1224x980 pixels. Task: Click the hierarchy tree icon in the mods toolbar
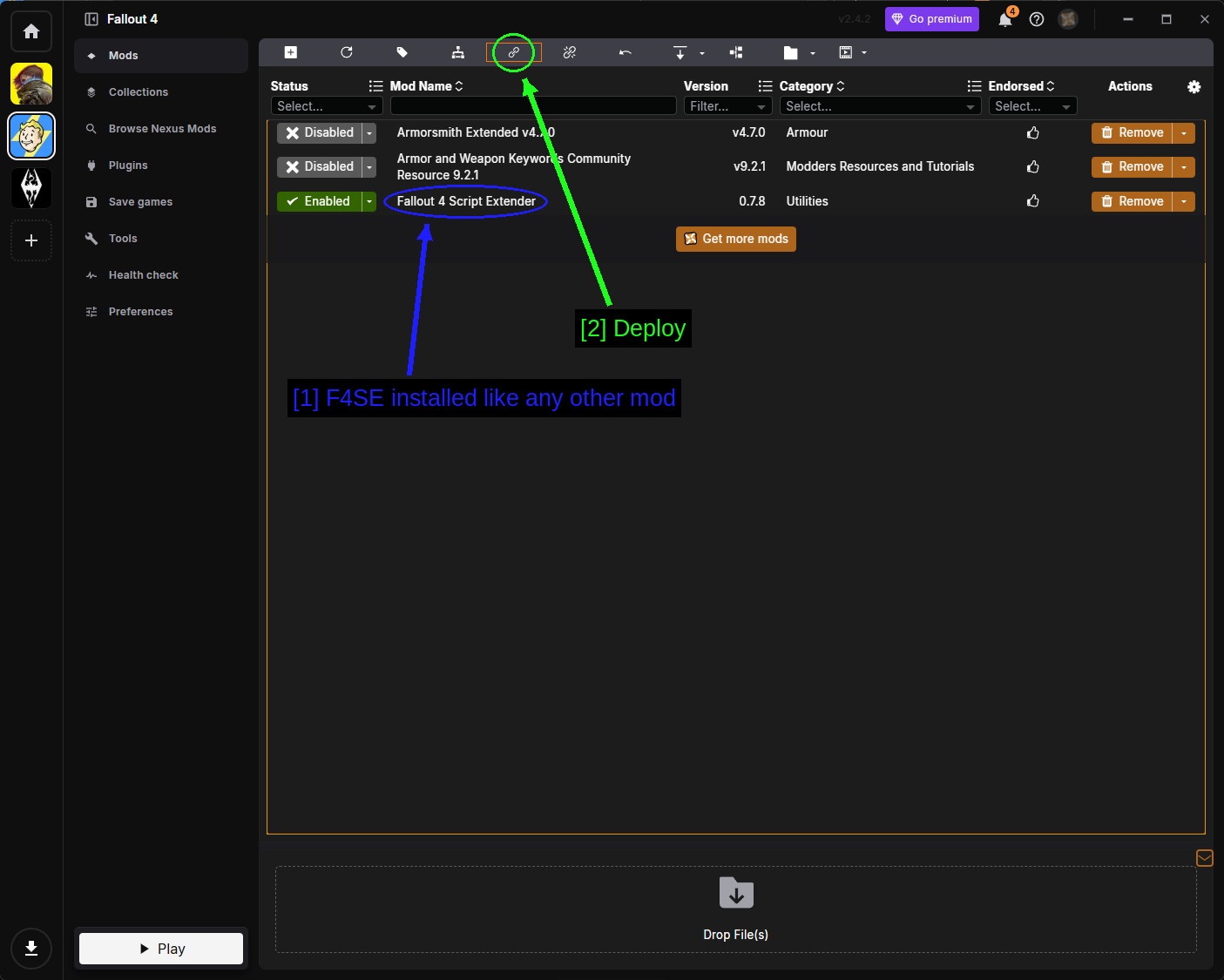tap(458, 52)
